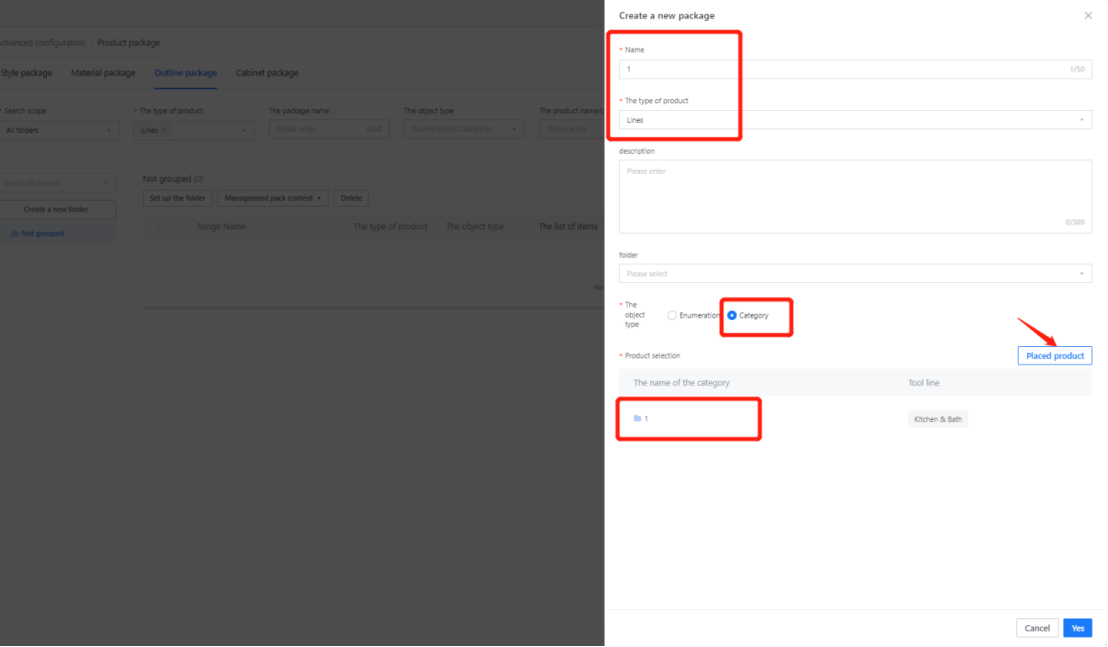Click Create a new folder button
The height and width of the screenshot is (647, 1108).
click(x=57, y=210)
